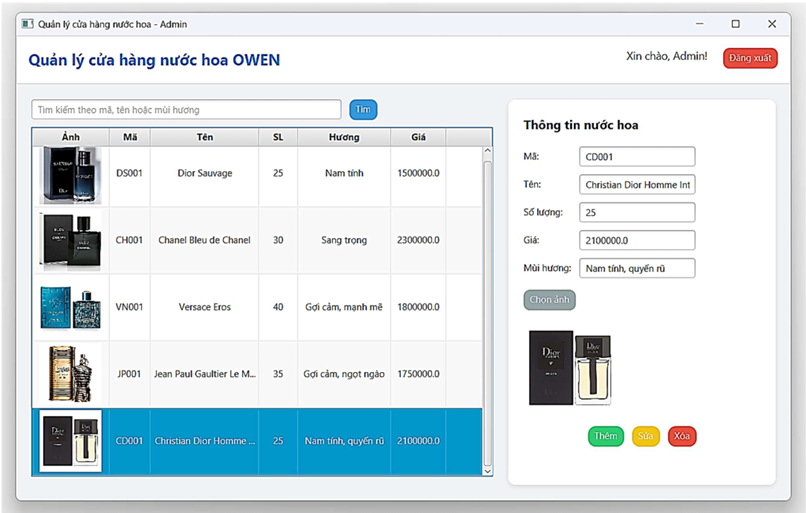Click the Versace Eros bottle thumbnail
The height and width of the screenshot is (513, 806).
[70, 308]
